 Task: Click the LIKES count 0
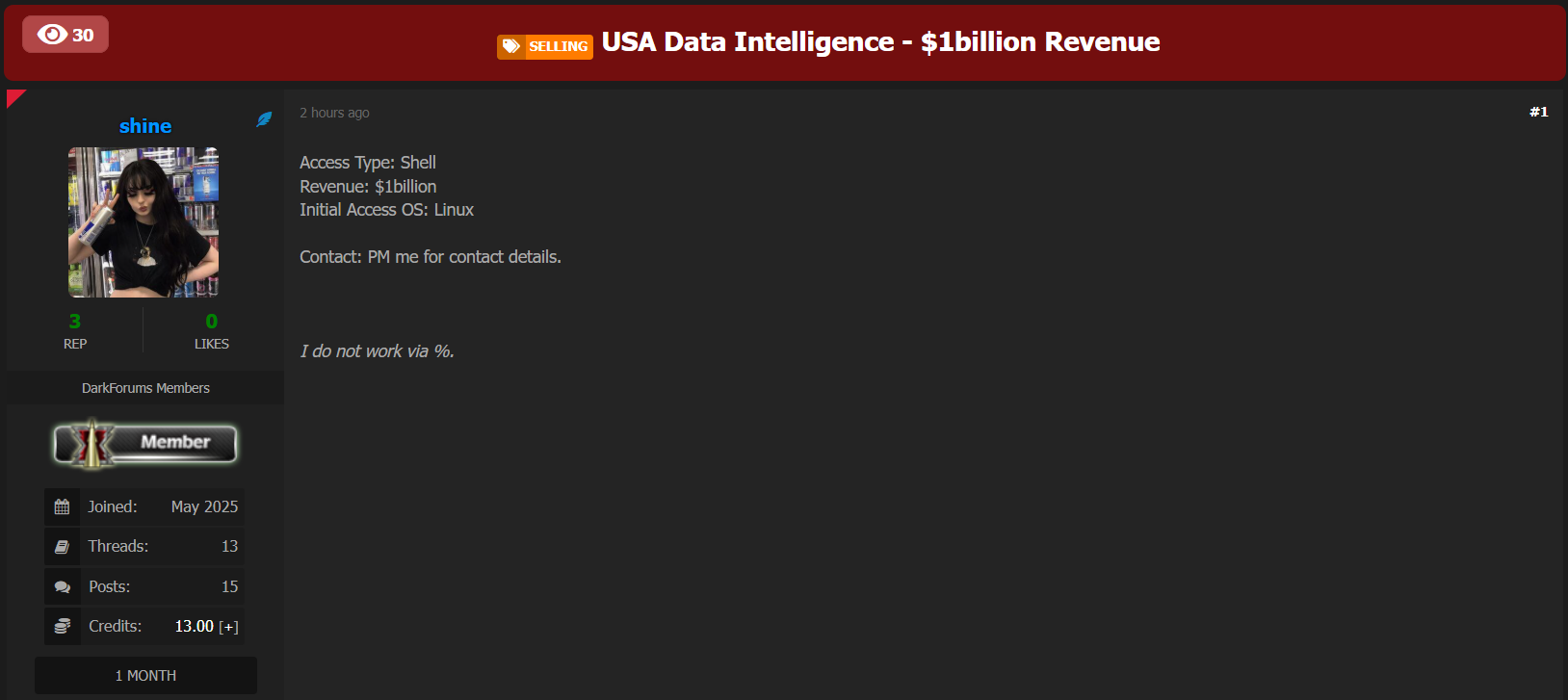212,322
